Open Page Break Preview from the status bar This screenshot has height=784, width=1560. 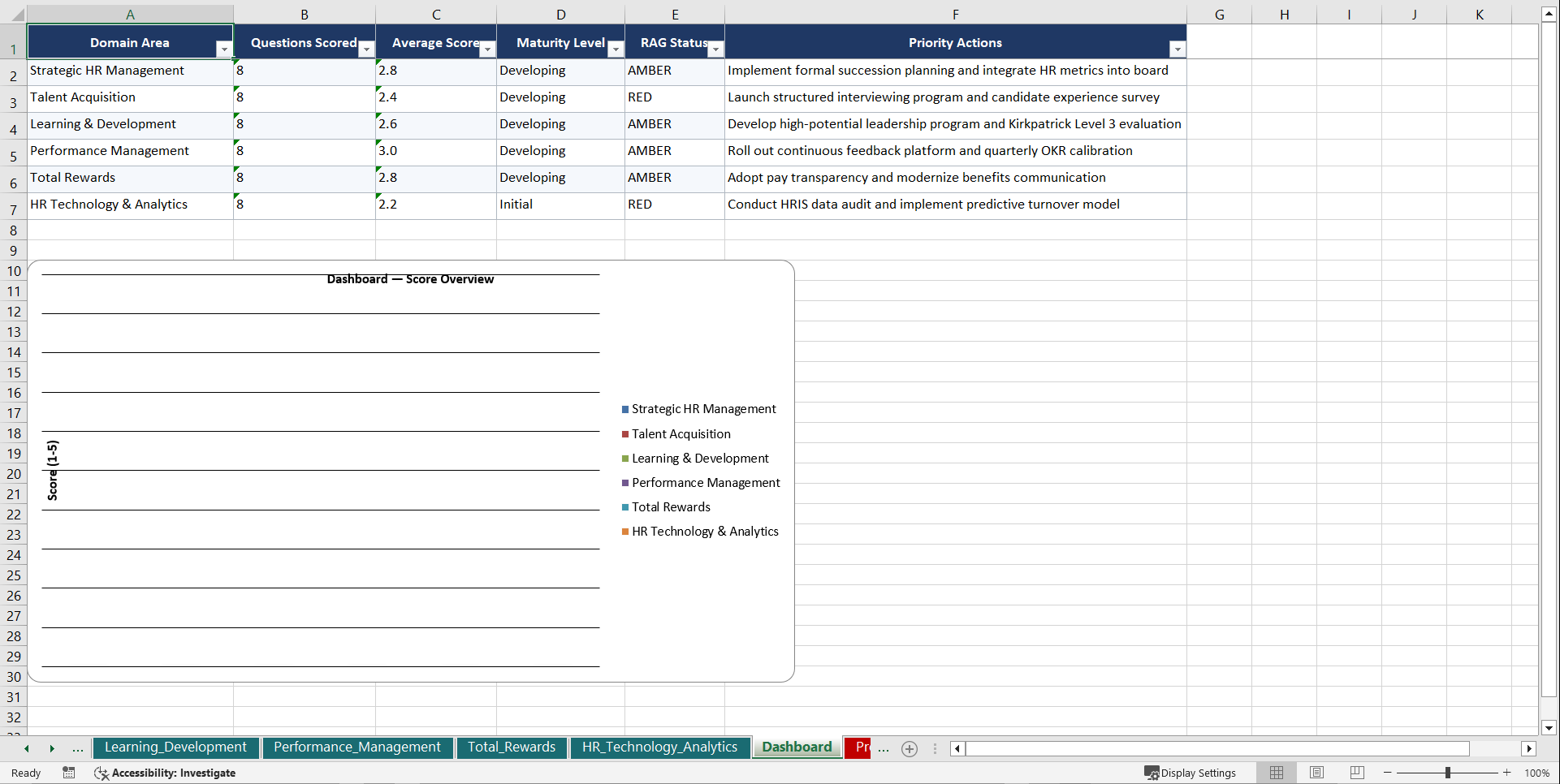click(1356, 773)
